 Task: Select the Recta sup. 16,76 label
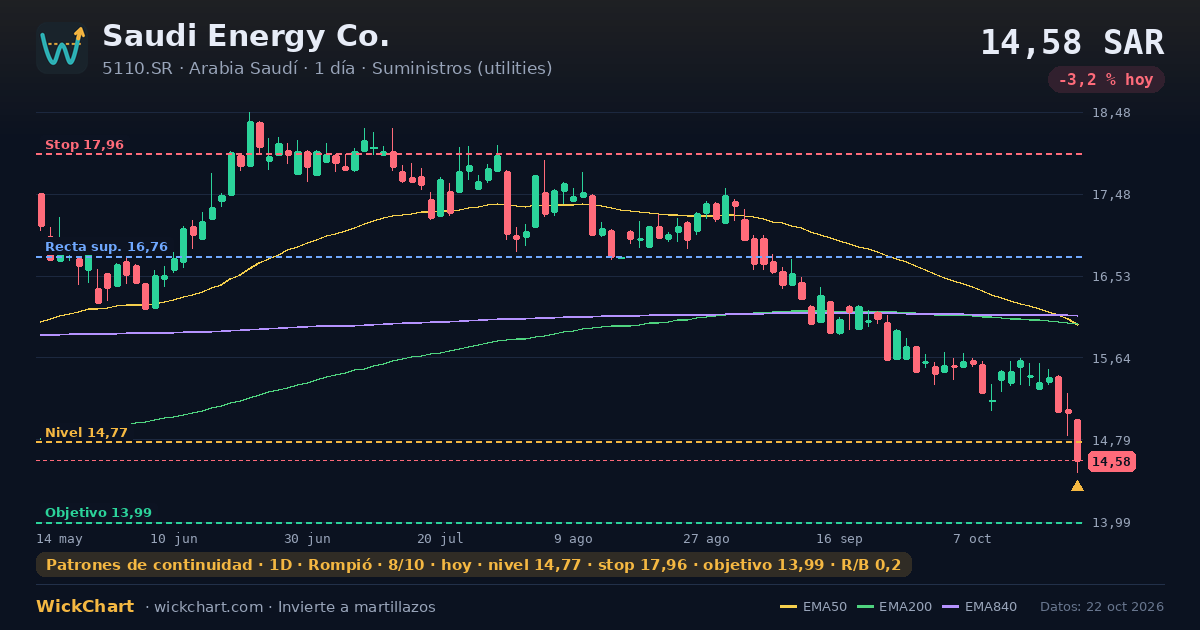pyautogui.click(x=106, y=246)
